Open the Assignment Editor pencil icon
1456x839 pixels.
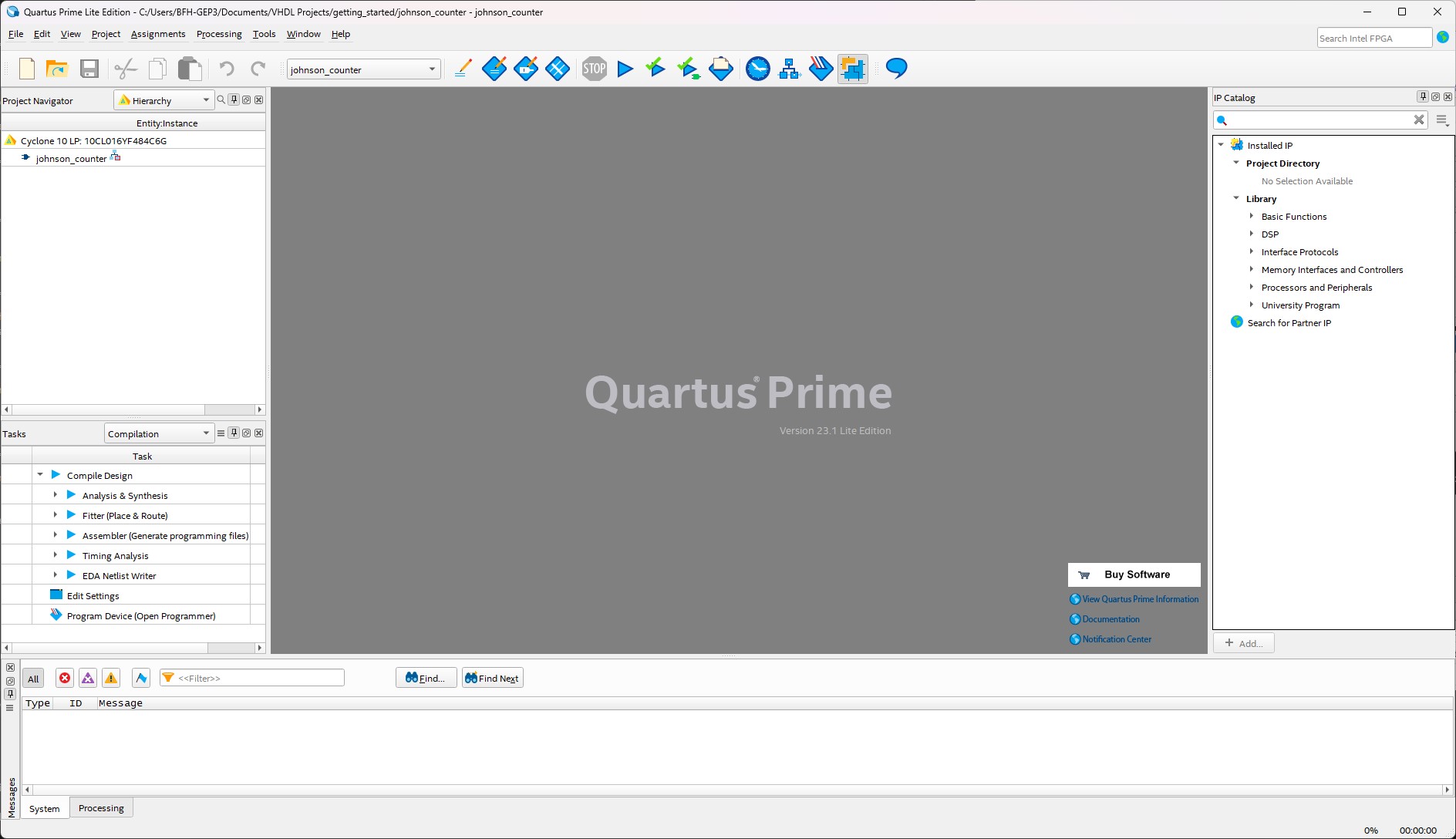463,69
